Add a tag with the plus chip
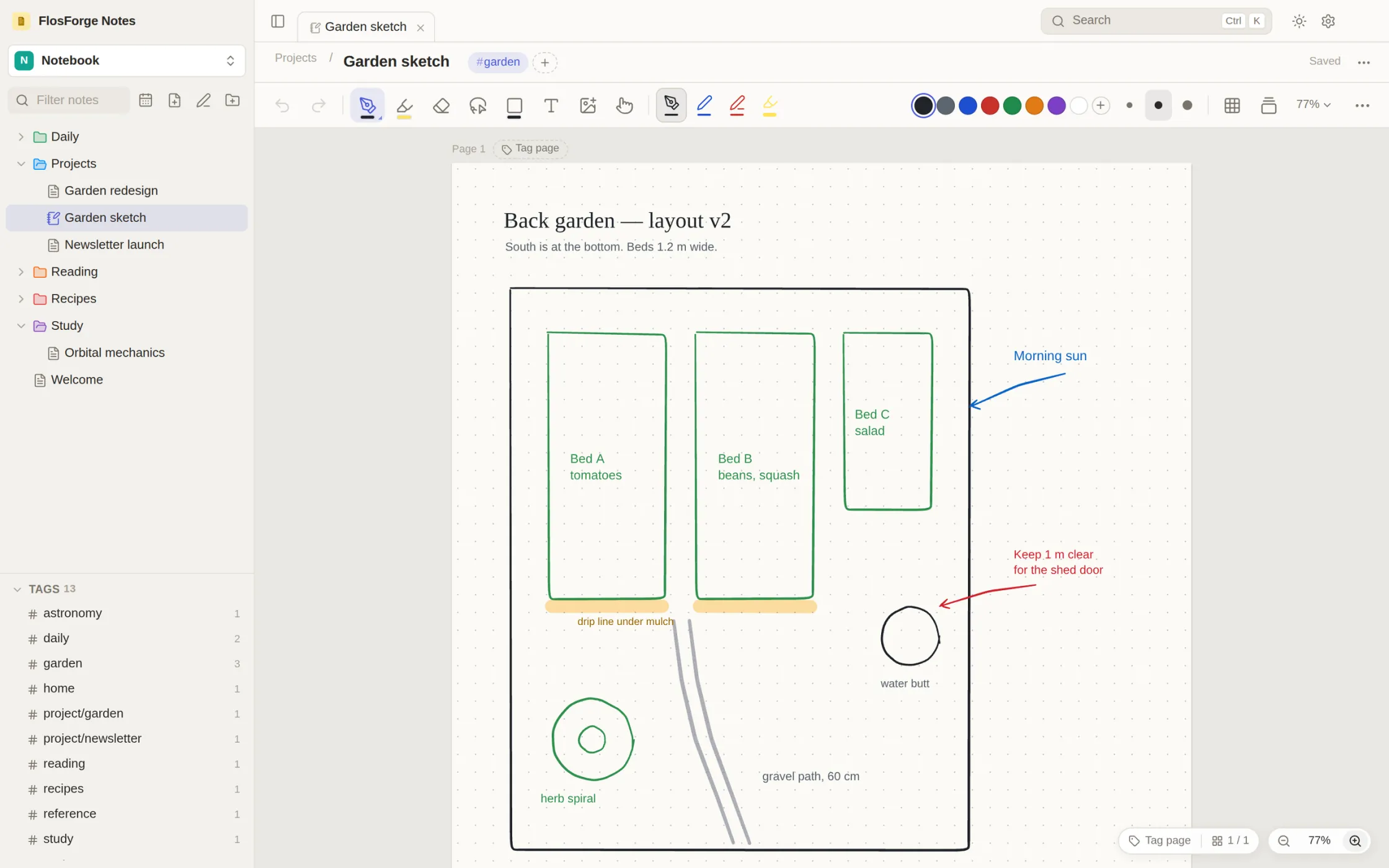This screenshot has width=1389, height=868. [544, 62]
